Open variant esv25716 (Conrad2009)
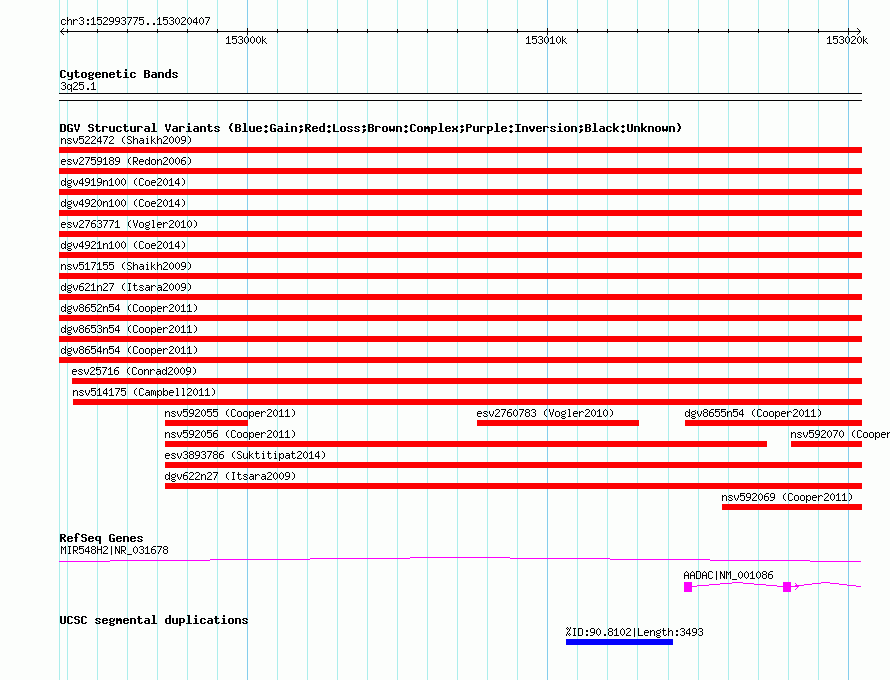This screenshot has height=680, width=890. (134, 371)
